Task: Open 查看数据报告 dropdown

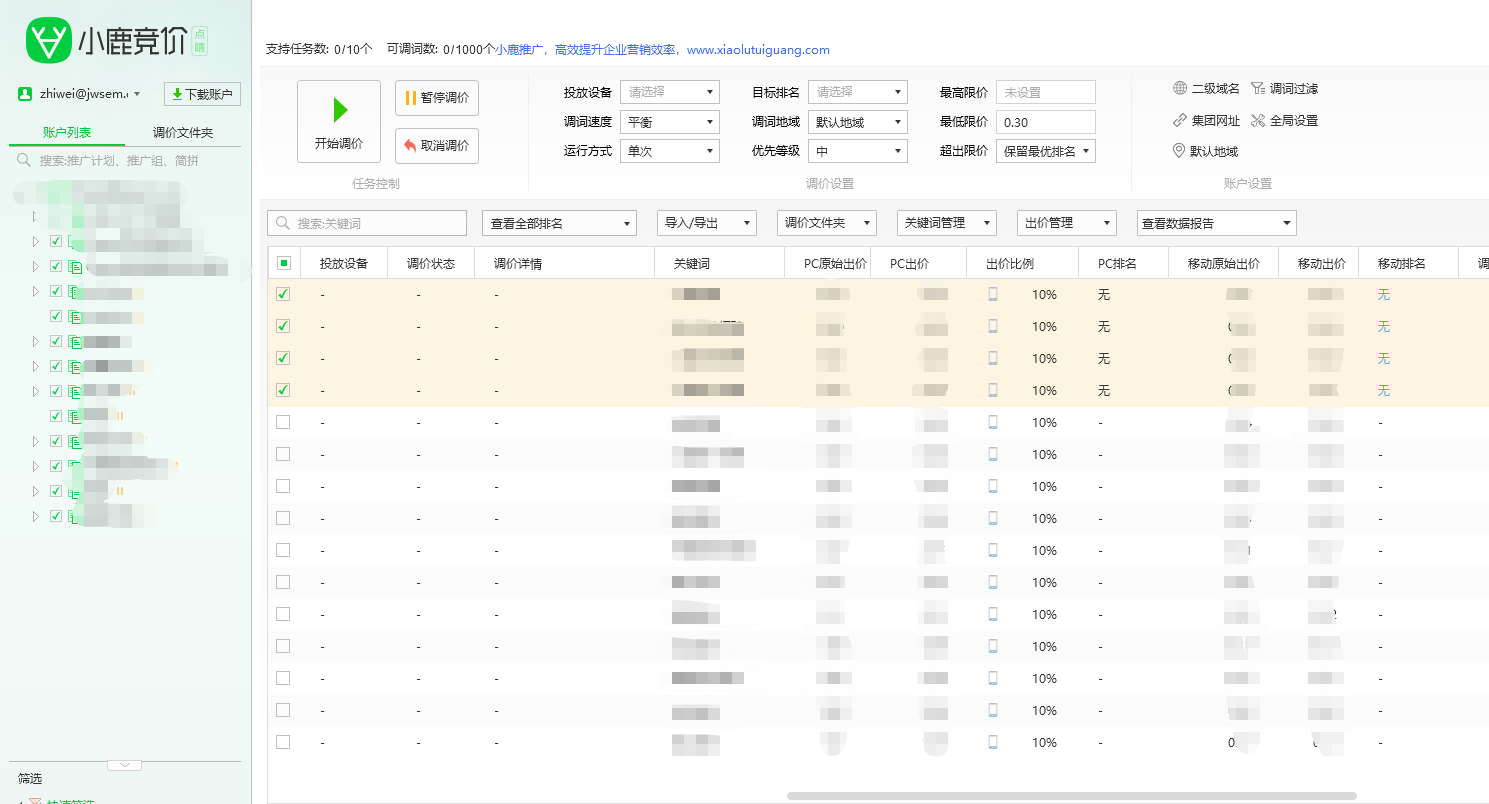Action: tap(1217, 223)
